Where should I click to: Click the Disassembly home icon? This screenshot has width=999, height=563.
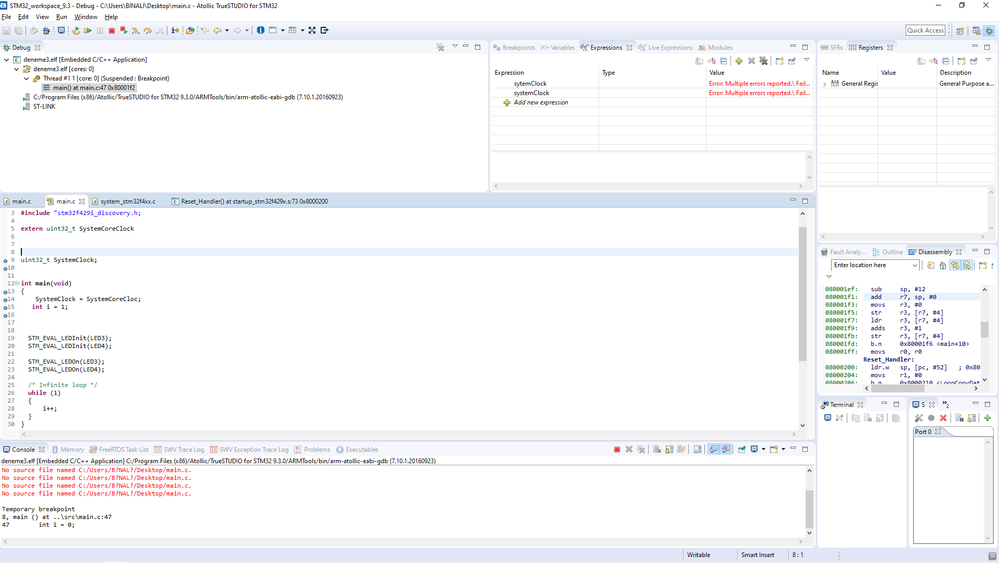point(943,265)
